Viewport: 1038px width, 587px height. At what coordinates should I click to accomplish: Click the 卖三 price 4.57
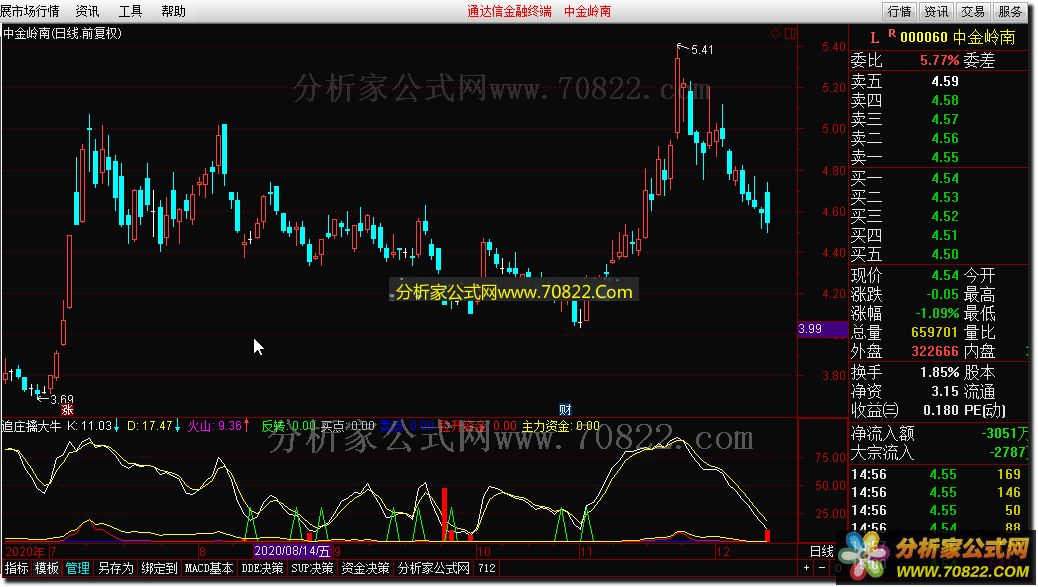click(945, 119)
